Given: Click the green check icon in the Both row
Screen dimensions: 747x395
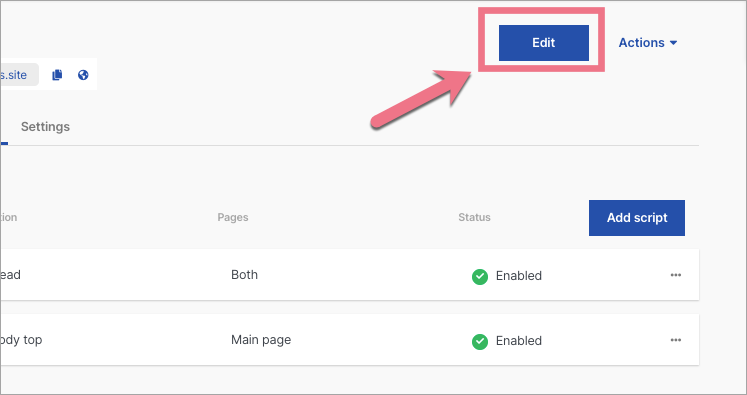Looking at the screenshot, I should [480, 276].
